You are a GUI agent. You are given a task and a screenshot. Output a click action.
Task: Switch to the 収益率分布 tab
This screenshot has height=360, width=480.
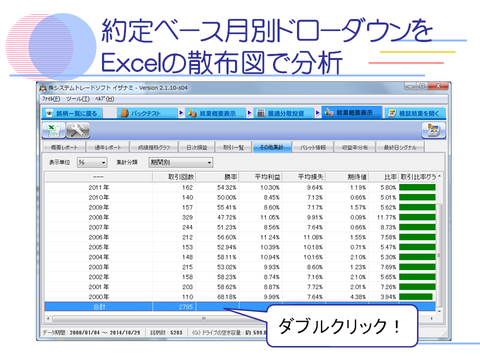[x=355, y=147]
